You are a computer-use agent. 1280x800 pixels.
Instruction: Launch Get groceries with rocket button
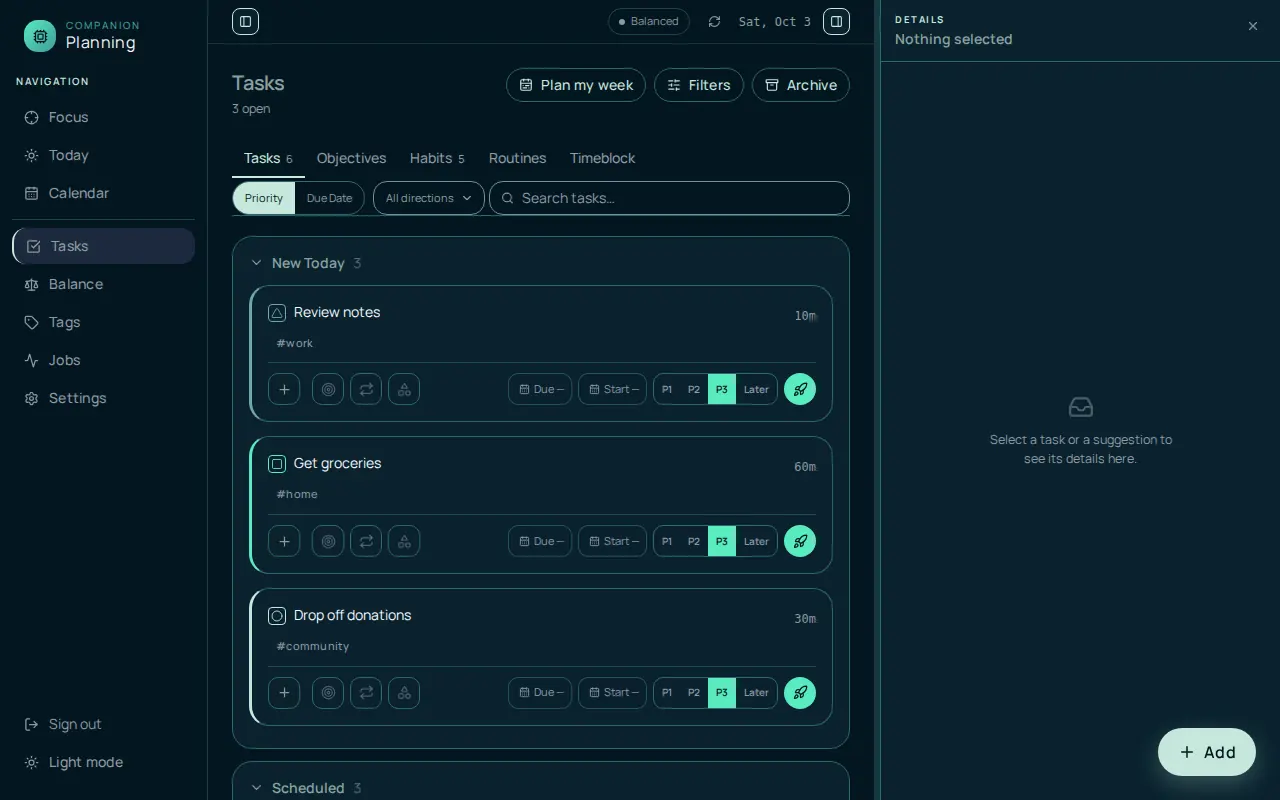tap(800, 541)
